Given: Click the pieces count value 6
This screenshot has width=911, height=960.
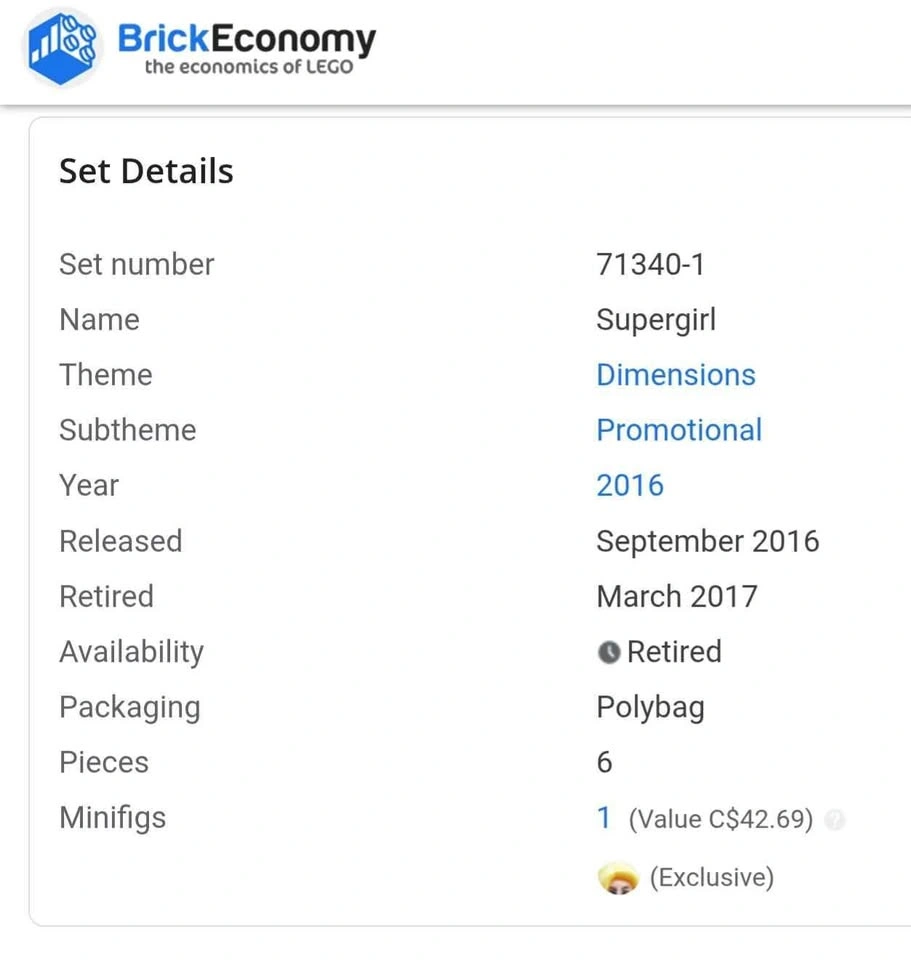Looking at the screenshot, I should coord(604,762).
